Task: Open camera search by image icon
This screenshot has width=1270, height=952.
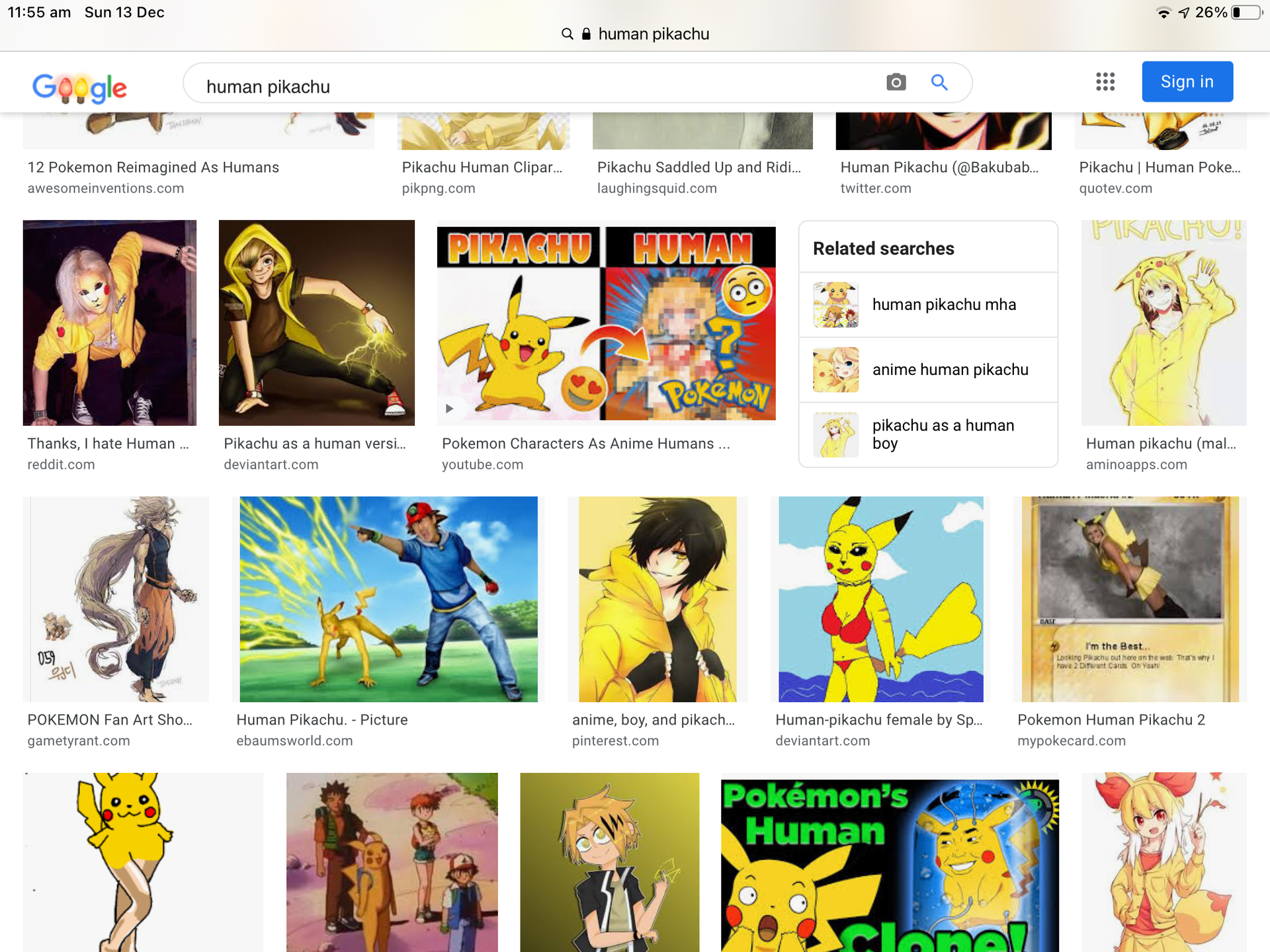Action: 896,82
